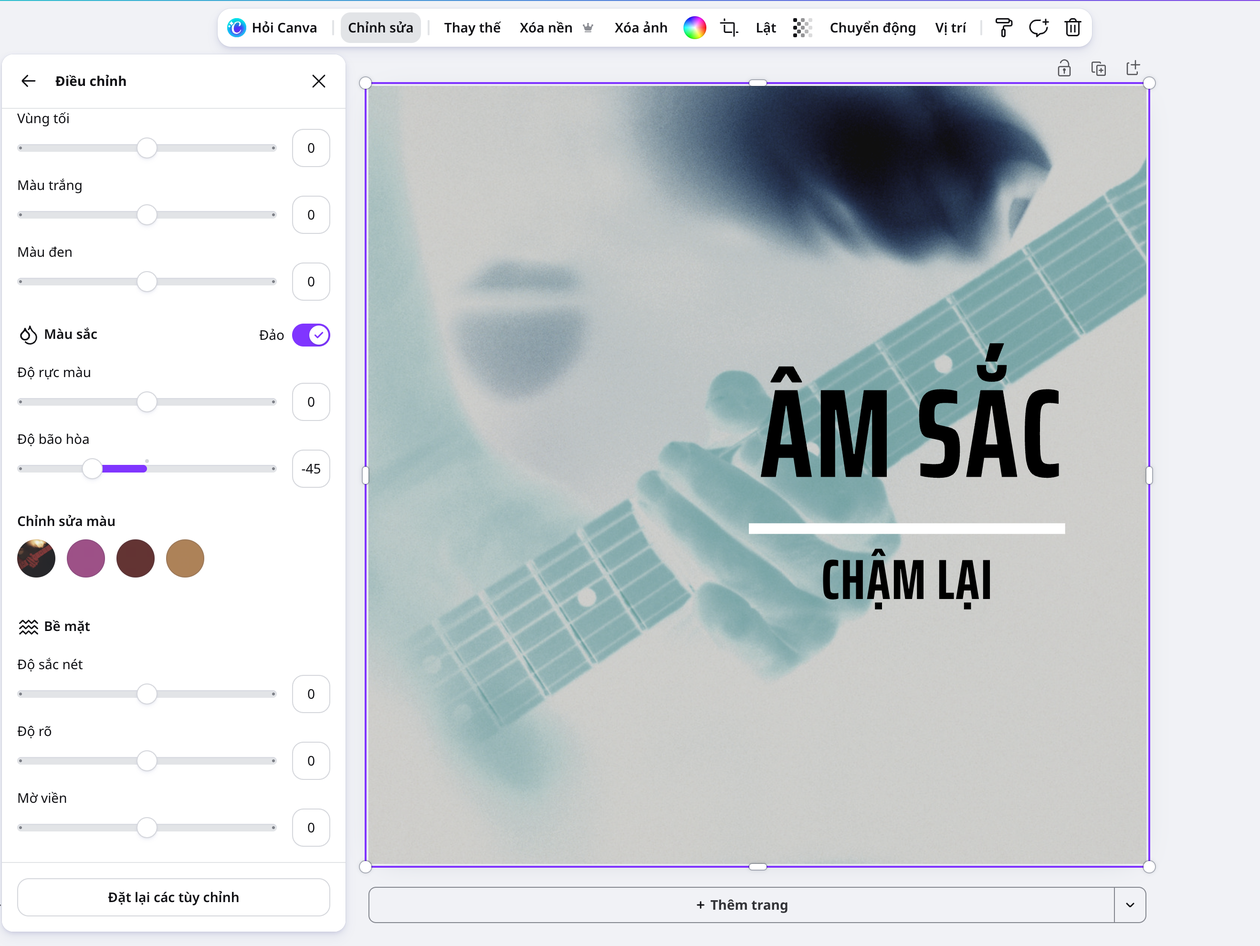Click the Màu đen value field
This screenshot has height=946, width=1260.
(311, 282)
